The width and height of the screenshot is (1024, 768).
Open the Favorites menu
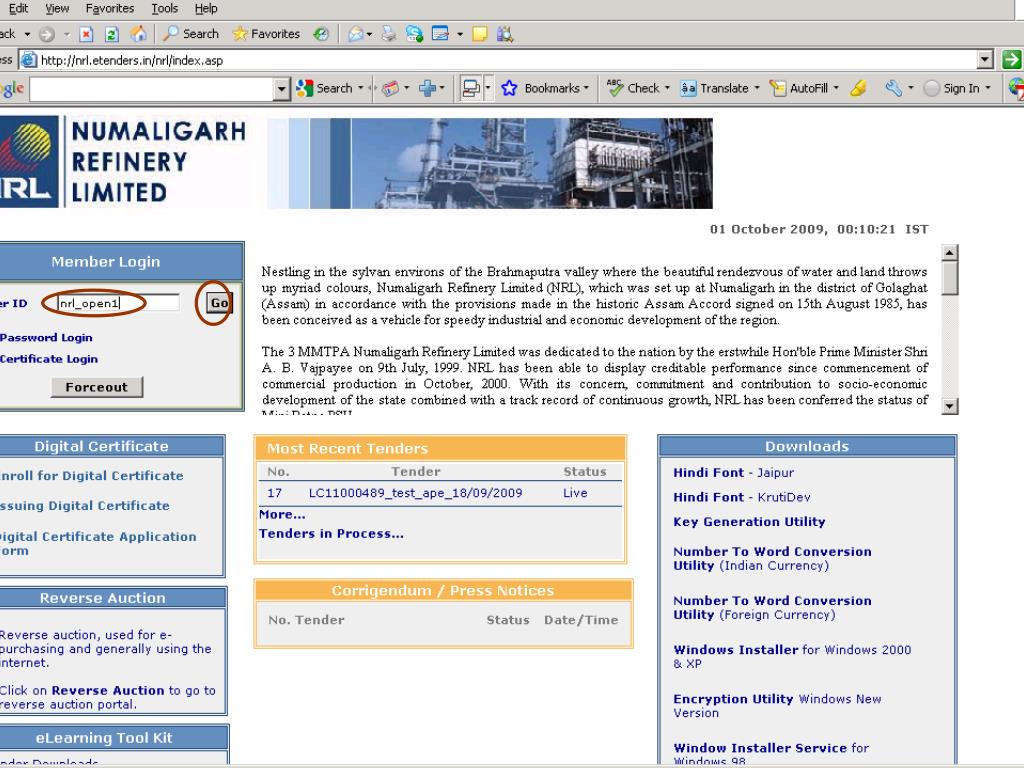tap(110, 8)
